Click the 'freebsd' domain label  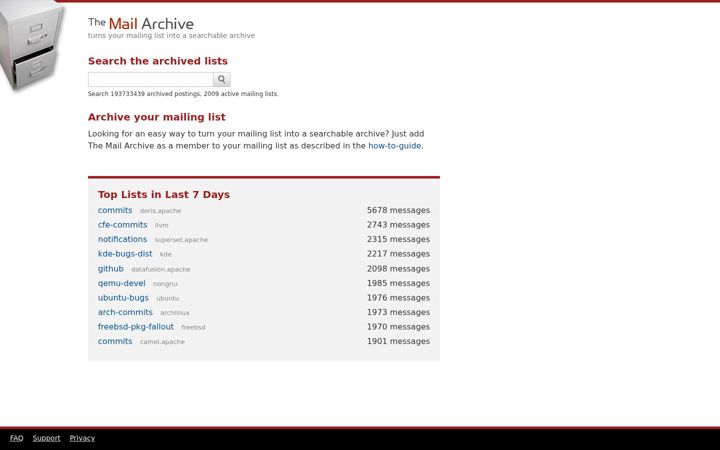point(193,327)
